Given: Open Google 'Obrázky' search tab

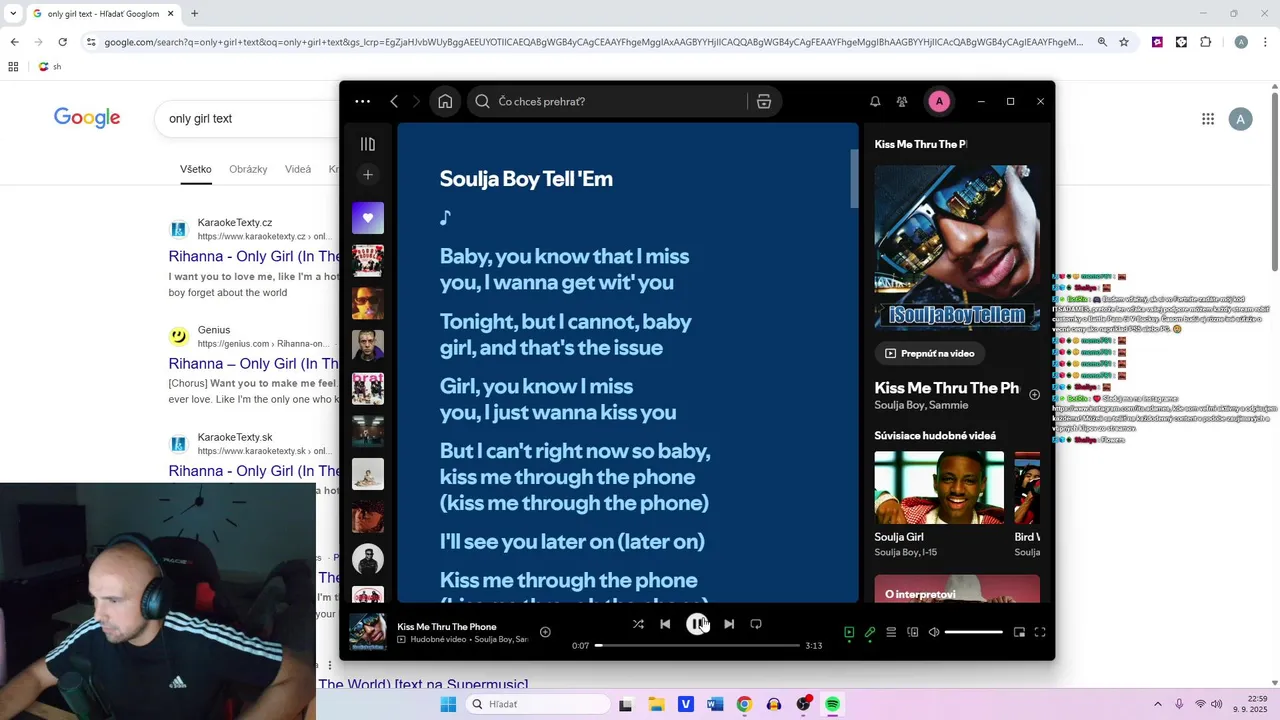Looking at the screenshot, I should tap(248, 169).
